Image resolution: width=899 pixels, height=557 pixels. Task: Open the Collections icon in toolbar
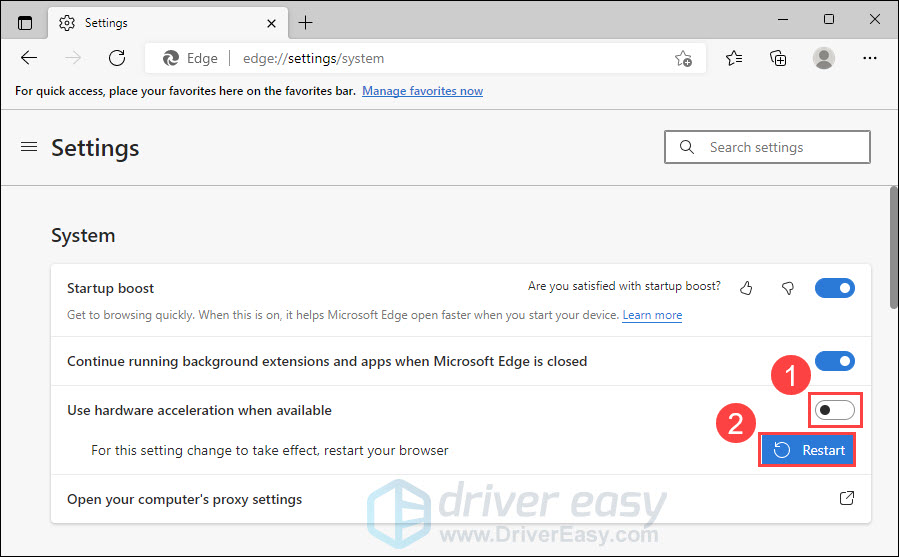point(778,58)
